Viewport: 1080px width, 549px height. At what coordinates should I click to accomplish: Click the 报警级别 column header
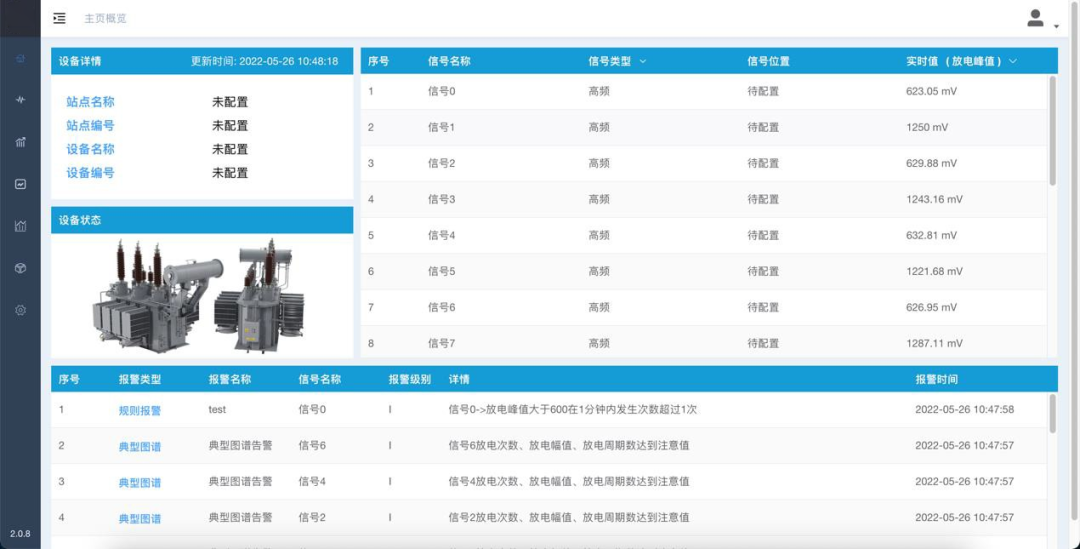(x=410, y=380)
